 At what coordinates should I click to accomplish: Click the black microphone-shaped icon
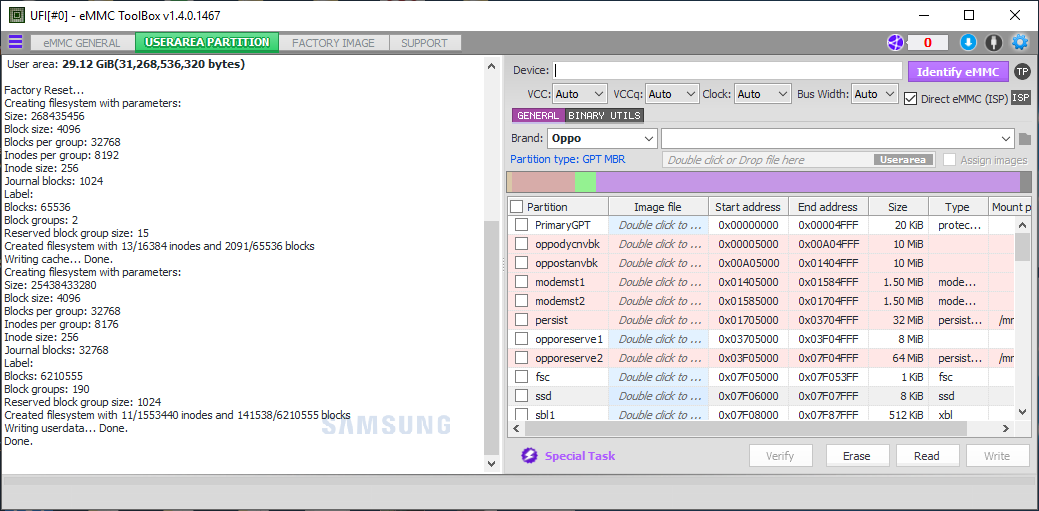point(993,42)
